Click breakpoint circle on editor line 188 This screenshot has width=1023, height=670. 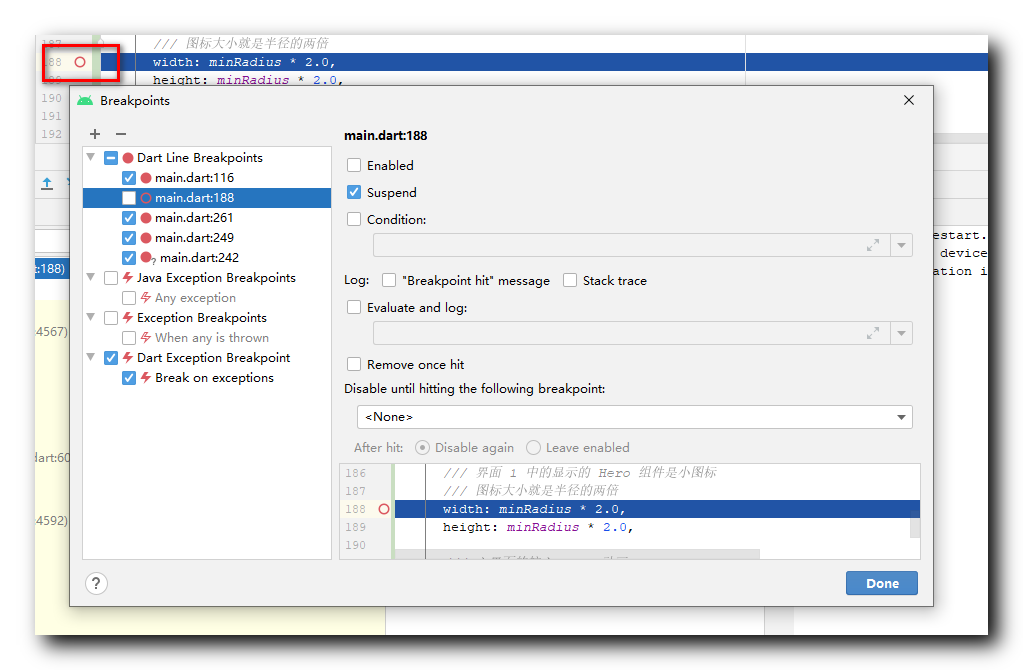tap(80, 62)
